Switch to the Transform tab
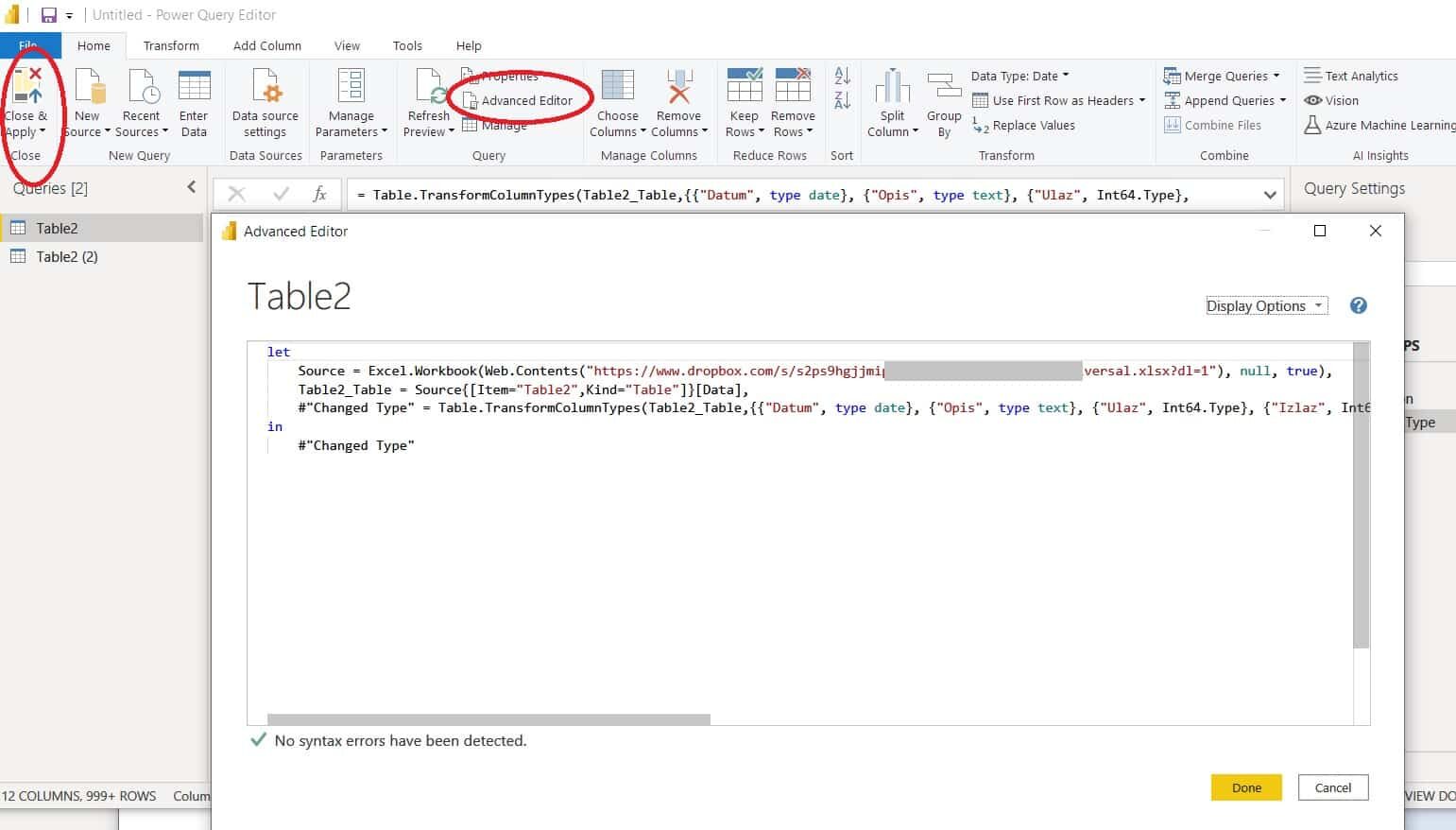 (171, 45)
